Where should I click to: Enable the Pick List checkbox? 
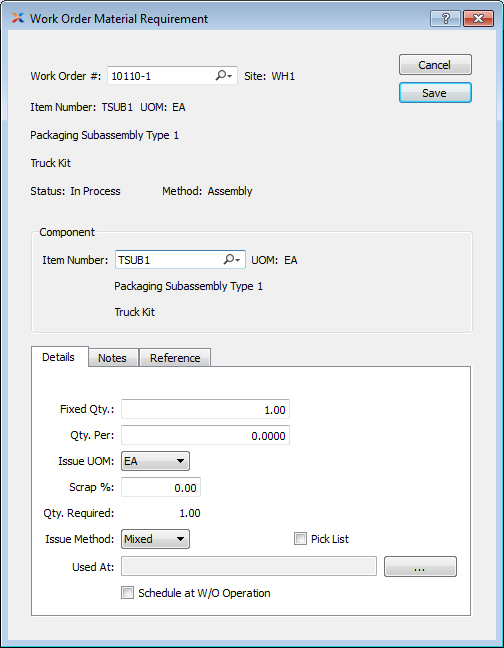click(300, 538)
